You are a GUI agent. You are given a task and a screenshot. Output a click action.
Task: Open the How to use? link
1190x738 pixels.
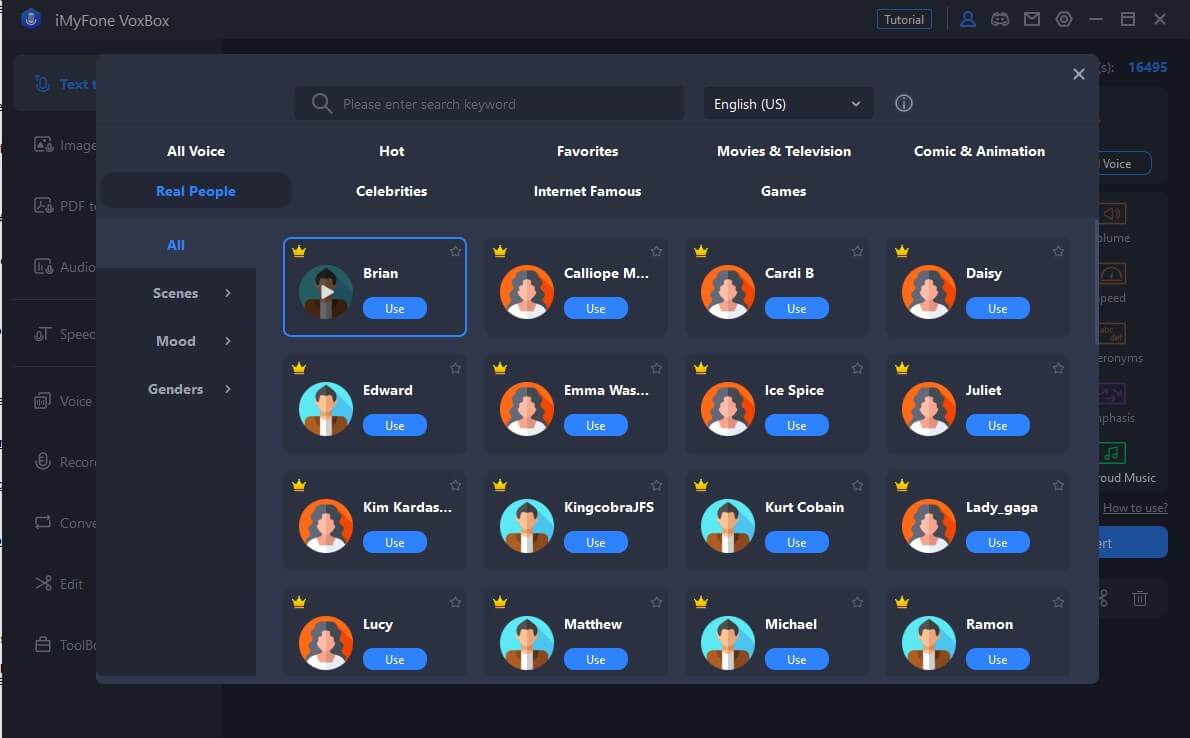point(1135,507)
